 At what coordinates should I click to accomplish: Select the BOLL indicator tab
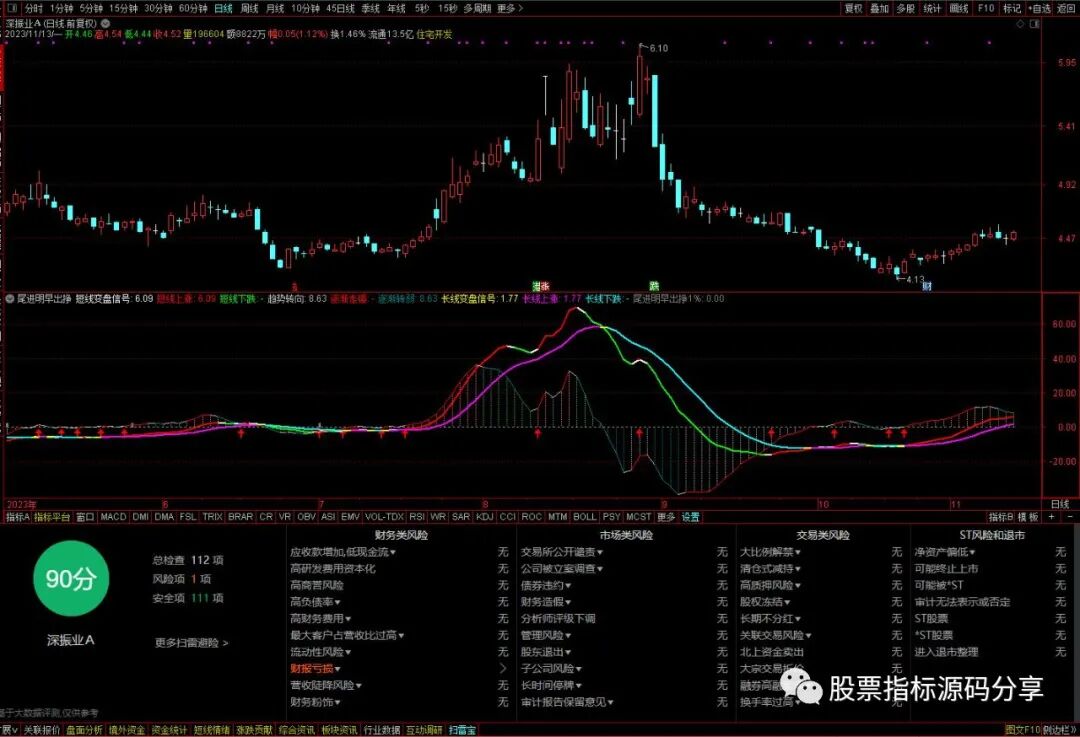coord(585,517)
